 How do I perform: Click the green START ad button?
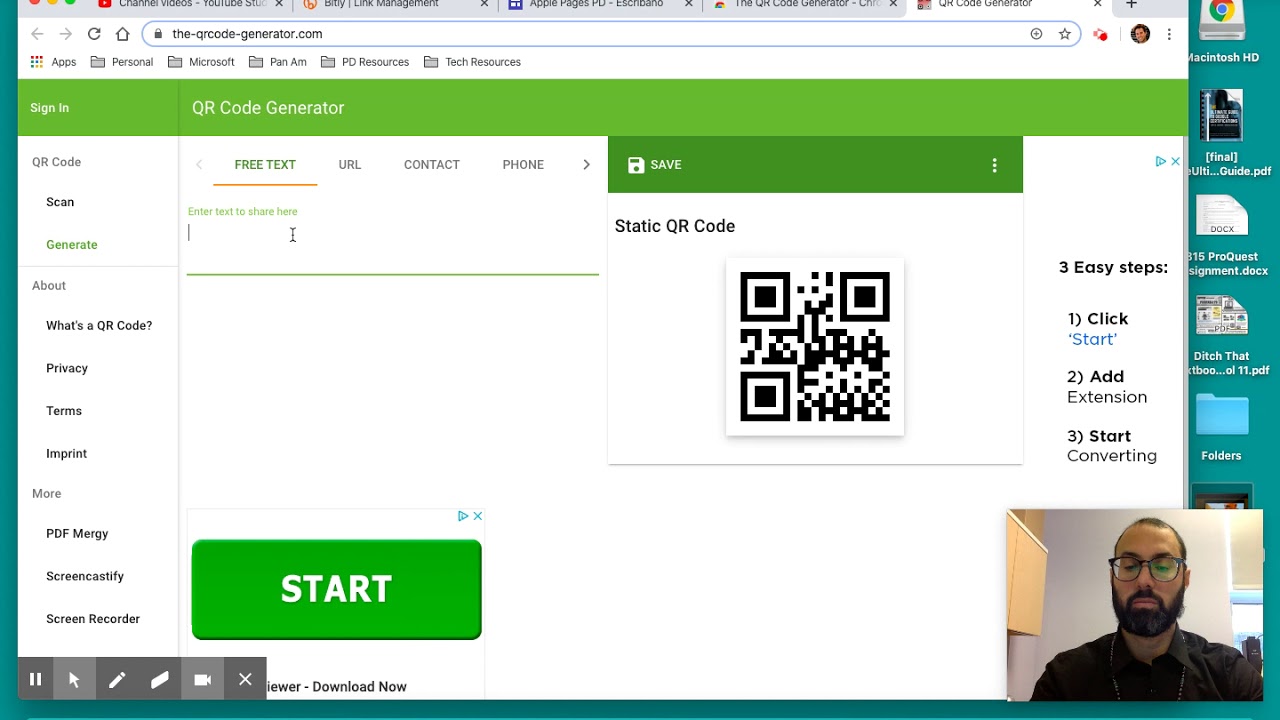(336, 589)
